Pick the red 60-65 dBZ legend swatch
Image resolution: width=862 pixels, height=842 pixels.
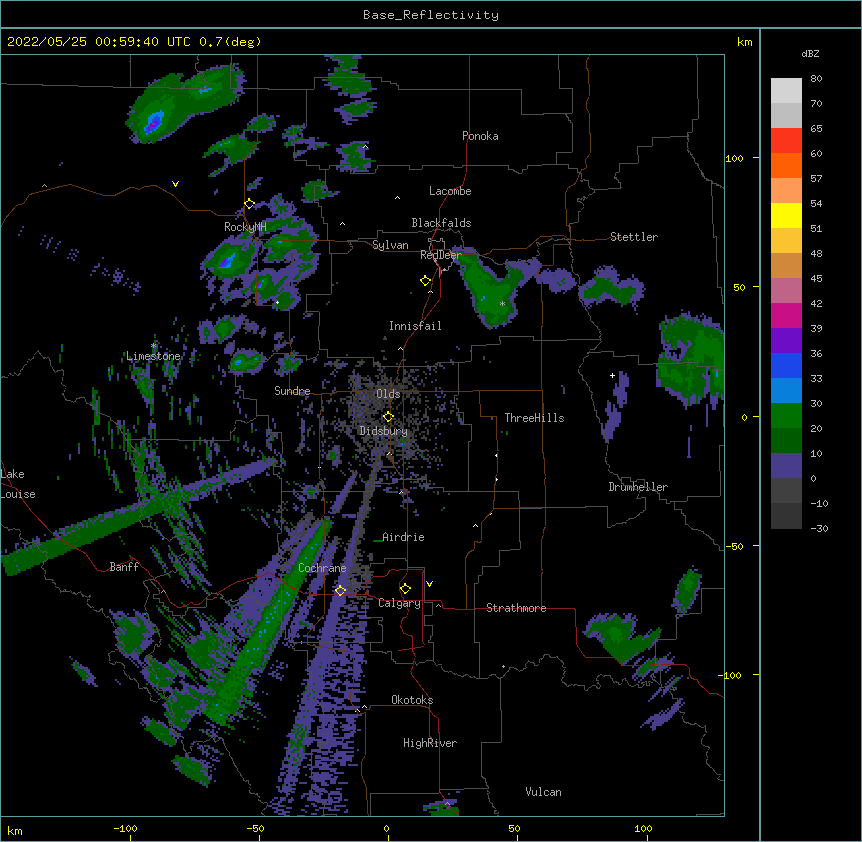coord(786,140)
